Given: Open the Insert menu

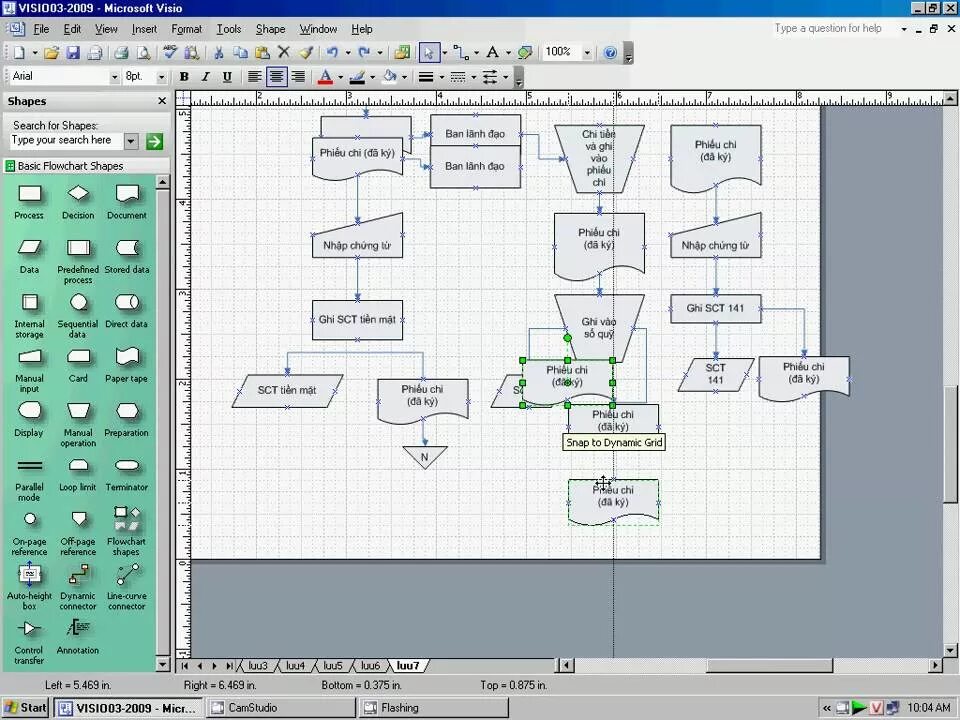Looking at the screenshot, I should click(144, 29).
